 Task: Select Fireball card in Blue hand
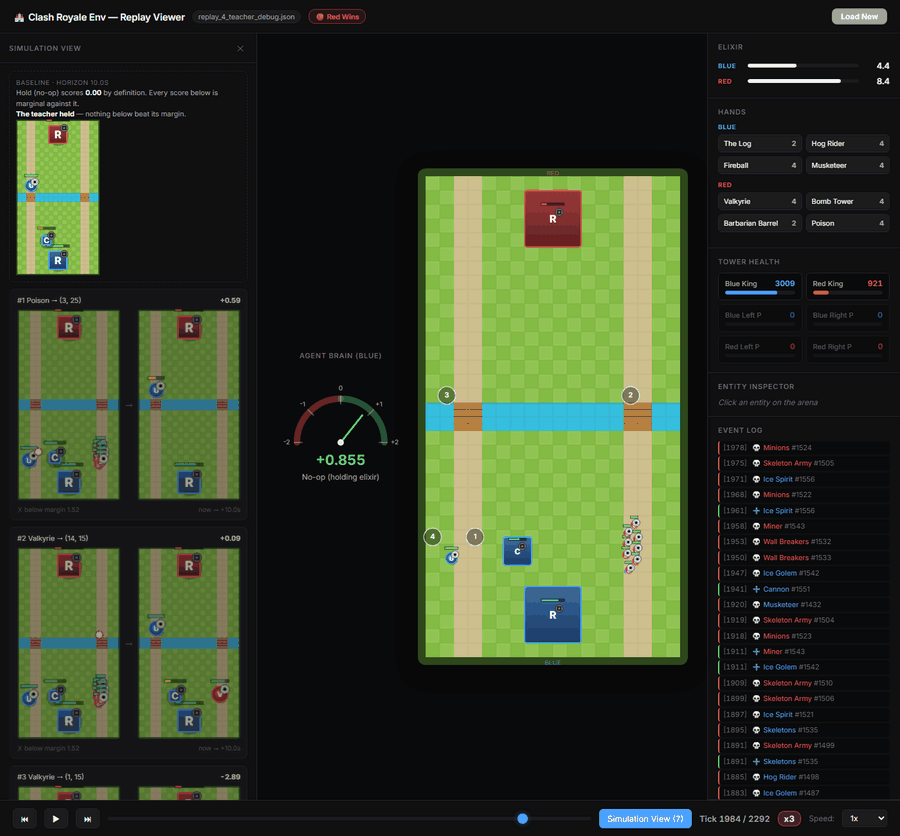(760, 165)
